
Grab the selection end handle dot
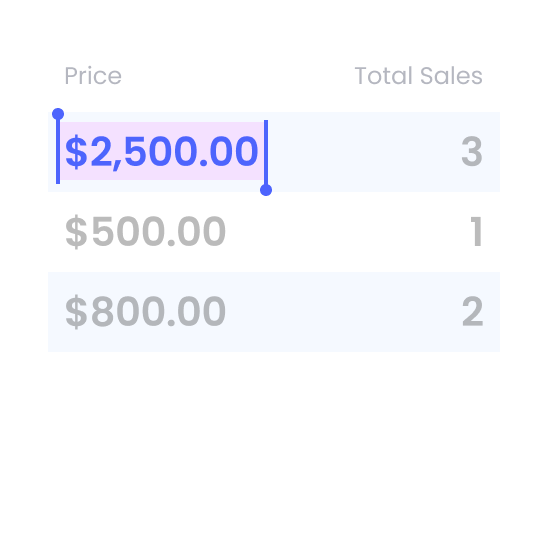pyautogui.click(x=266, y=190)
